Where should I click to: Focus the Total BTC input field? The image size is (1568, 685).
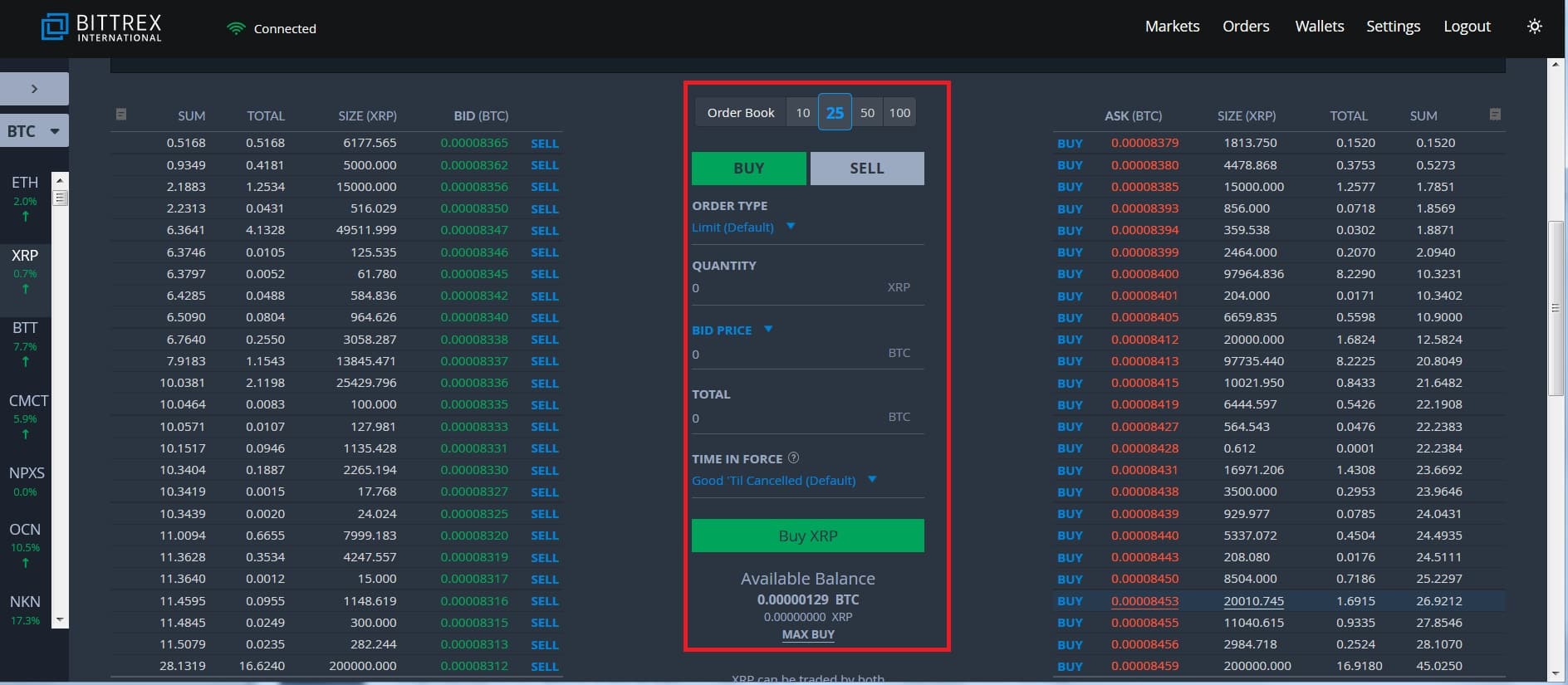pos(807,418)
